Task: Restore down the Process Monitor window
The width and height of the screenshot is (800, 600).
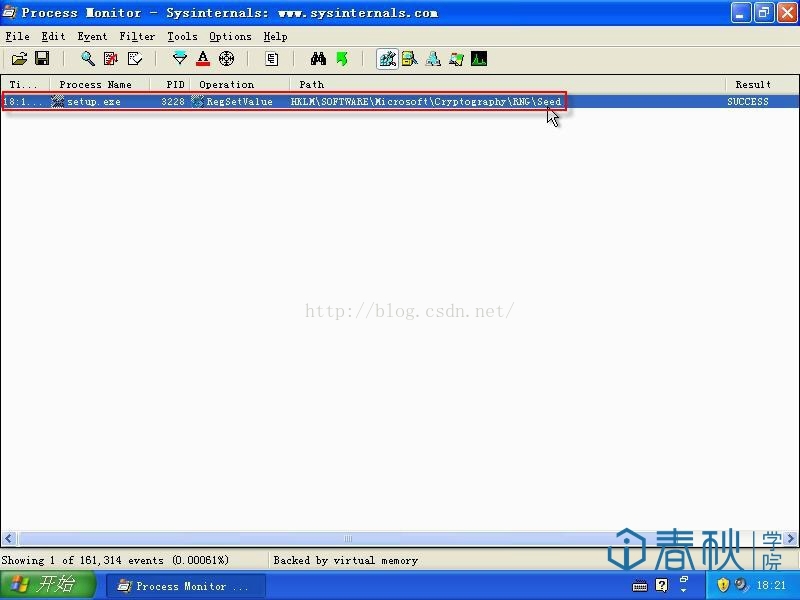Action: pos(764,13)
